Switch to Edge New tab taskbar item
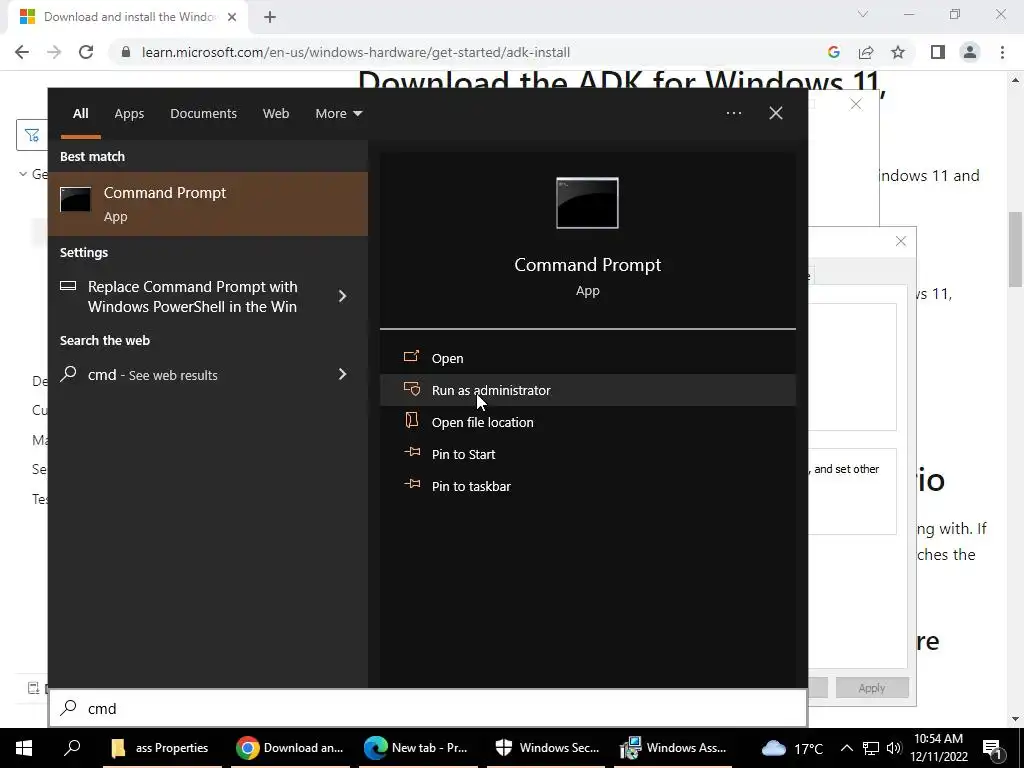The width and height of the screenshot is (1024, 768). [417, 748]
